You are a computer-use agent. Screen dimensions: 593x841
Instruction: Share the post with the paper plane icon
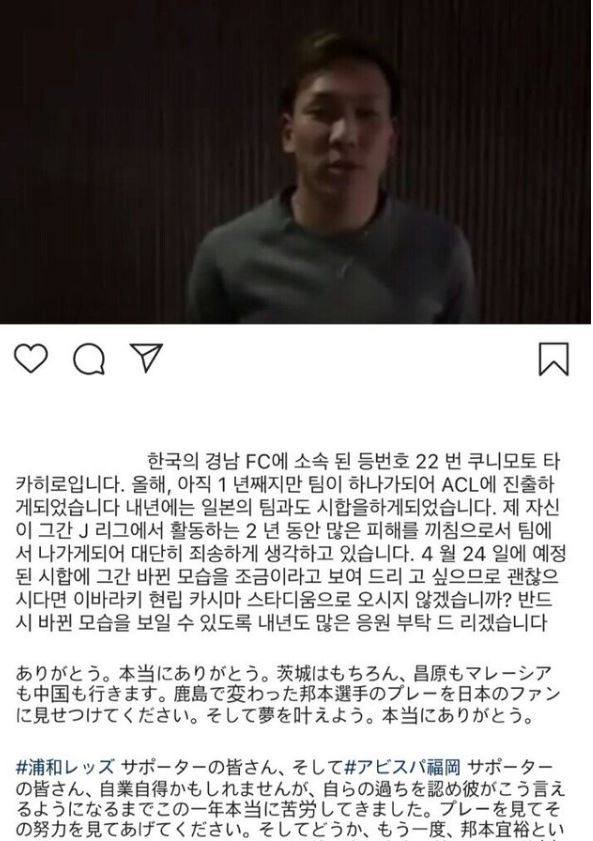point(146,358)
